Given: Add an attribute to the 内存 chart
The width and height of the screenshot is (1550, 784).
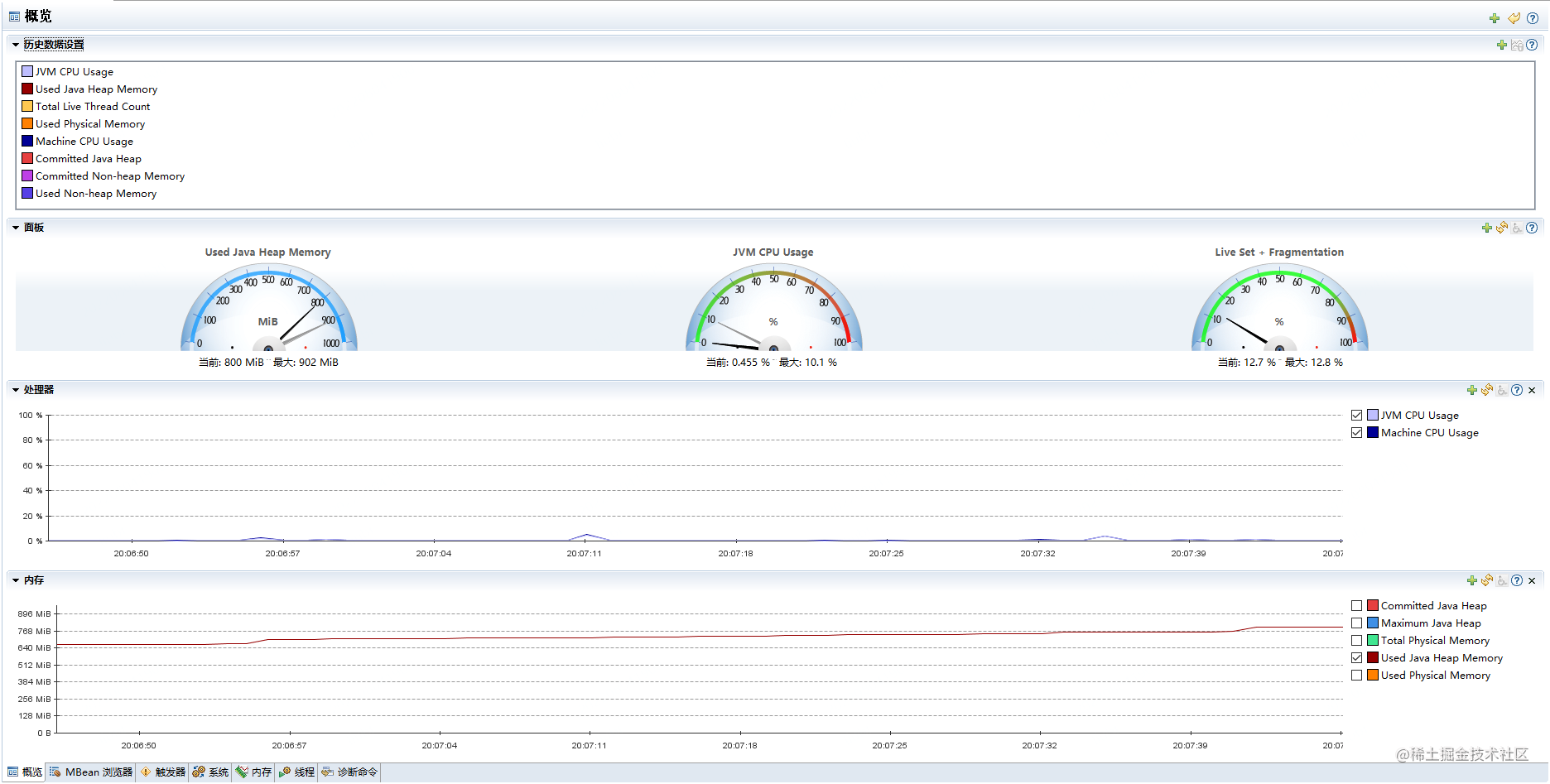Looking at the screenshot, I should coord(1472,580).
